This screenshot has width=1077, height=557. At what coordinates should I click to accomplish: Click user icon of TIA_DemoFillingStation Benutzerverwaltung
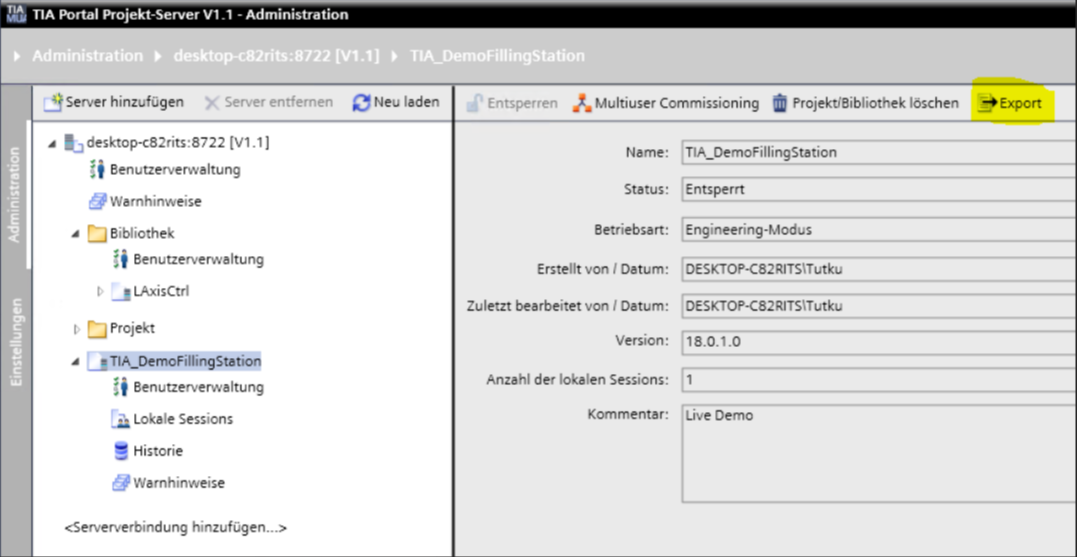click(121, 387)
